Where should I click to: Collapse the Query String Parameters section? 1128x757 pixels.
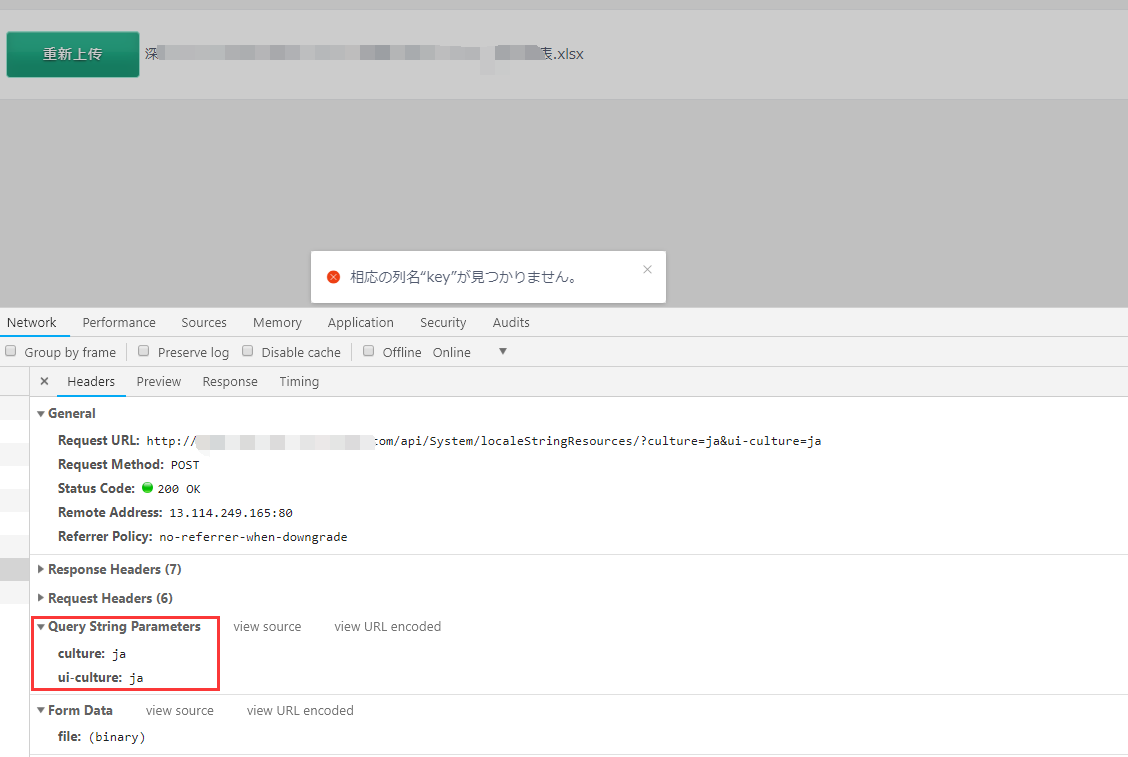(41, 626)
